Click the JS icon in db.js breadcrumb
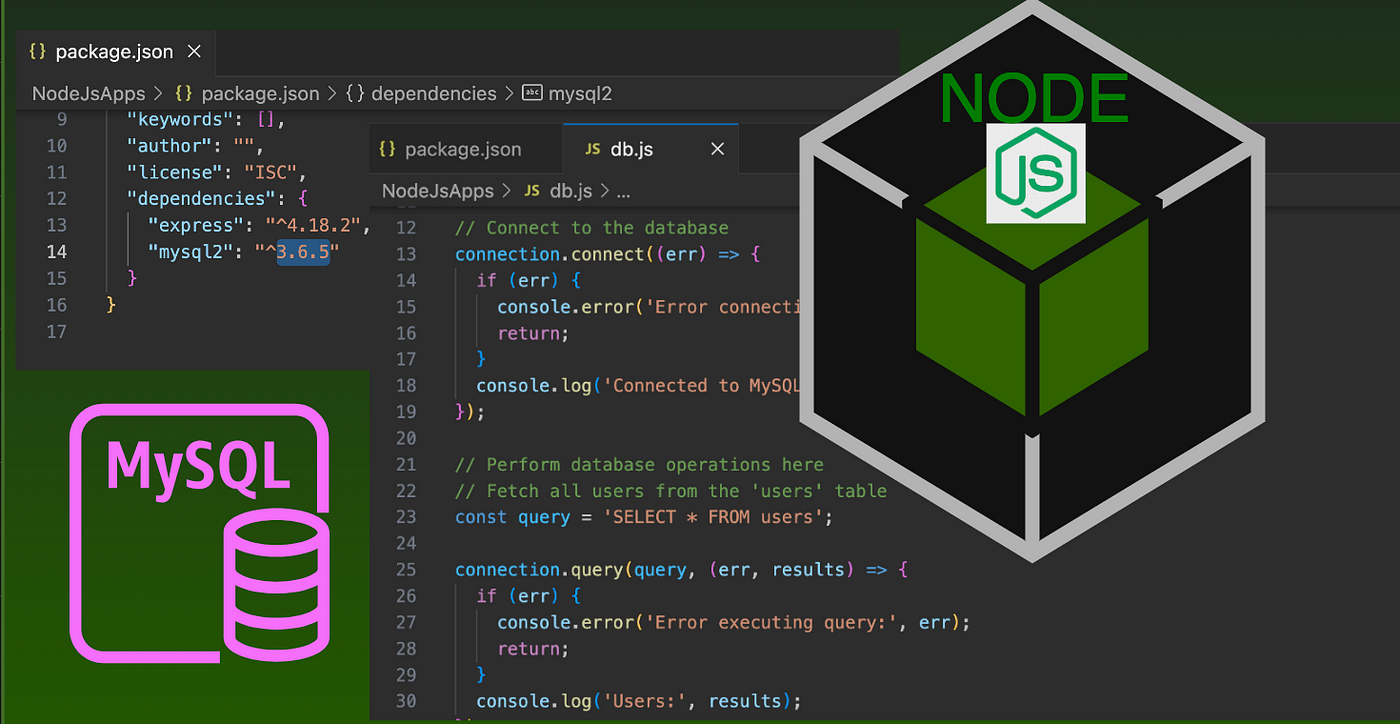Image resolution: width=1400 pixels, height=724 pixels. [532, 190]
